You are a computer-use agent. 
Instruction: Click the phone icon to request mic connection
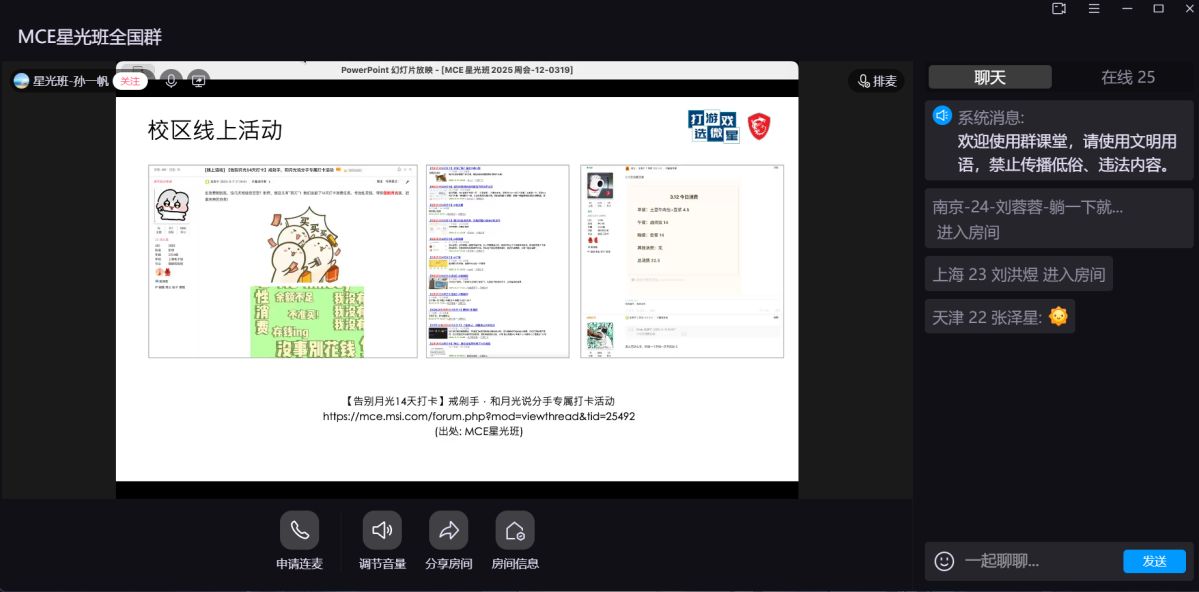299,530
